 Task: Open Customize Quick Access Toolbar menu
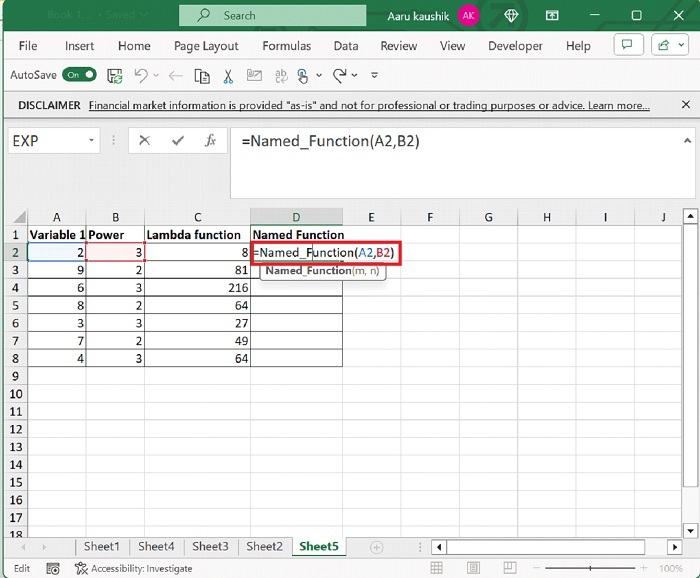375,75
